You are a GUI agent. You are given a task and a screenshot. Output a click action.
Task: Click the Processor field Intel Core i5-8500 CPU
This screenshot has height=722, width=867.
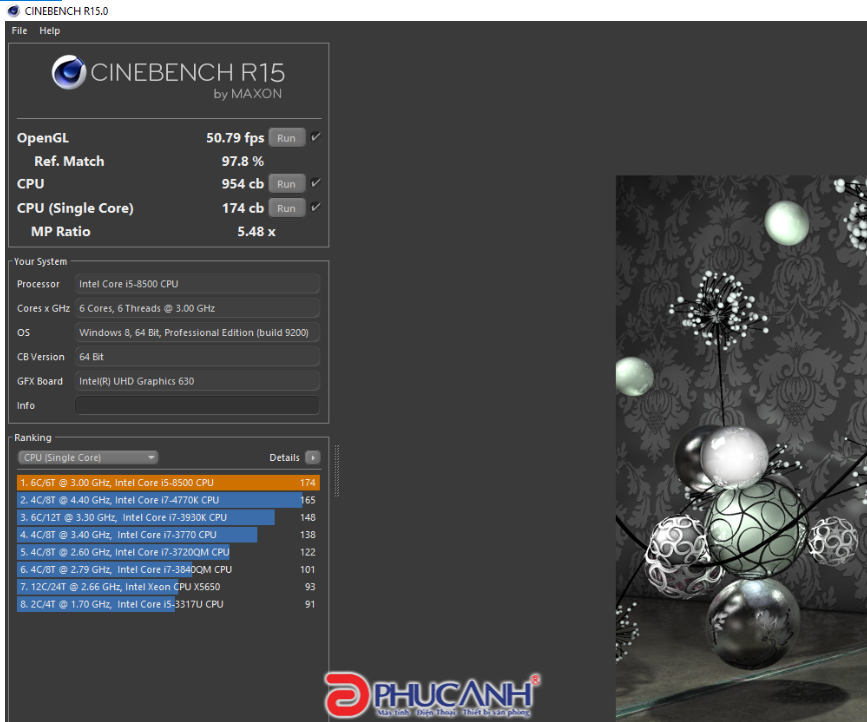coord(197,284)
